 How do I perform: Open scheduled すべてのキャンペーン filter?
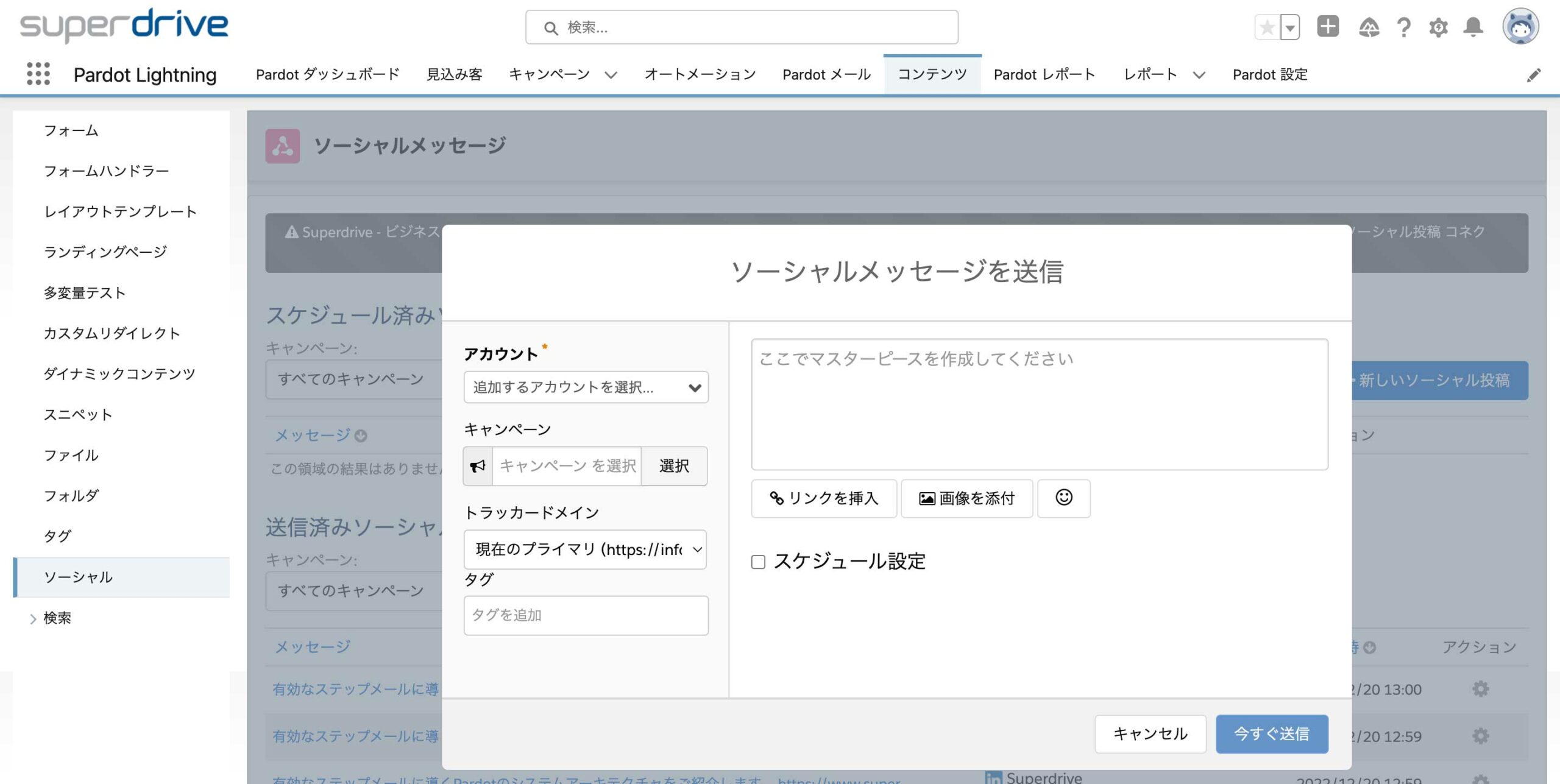355,379
